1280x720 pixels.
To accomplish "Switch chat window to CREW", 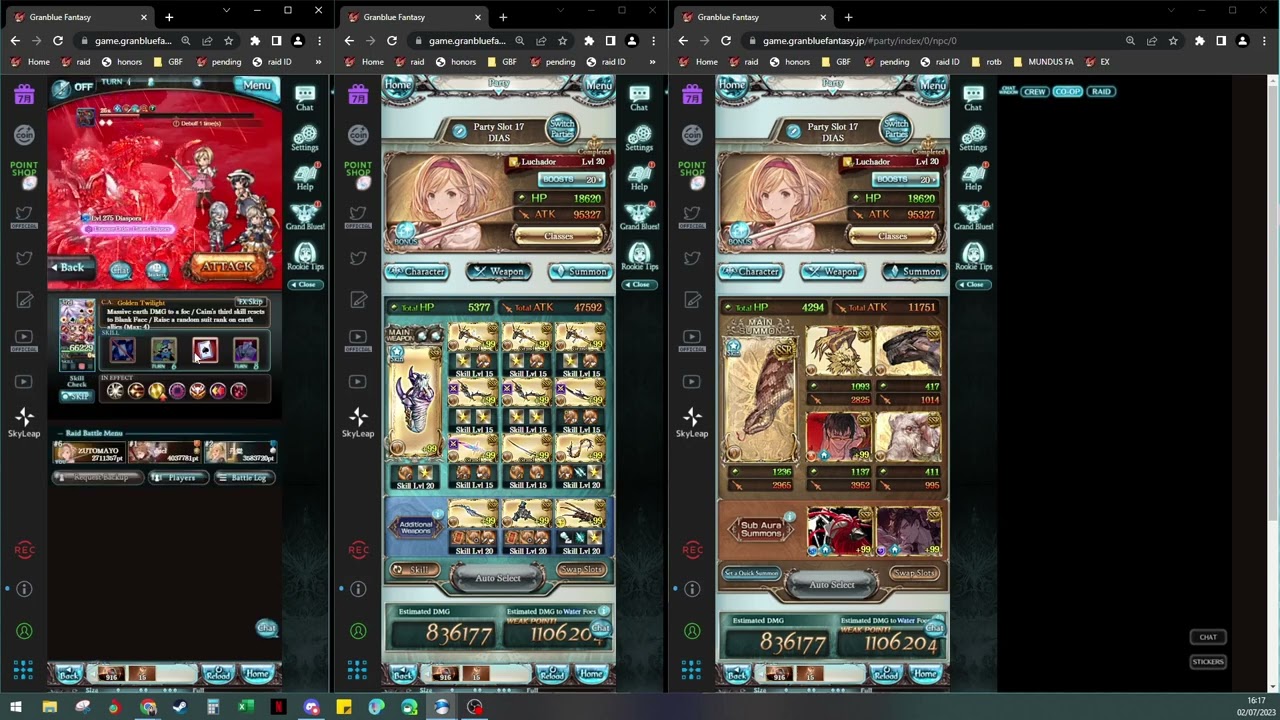I will point(1035,91).
